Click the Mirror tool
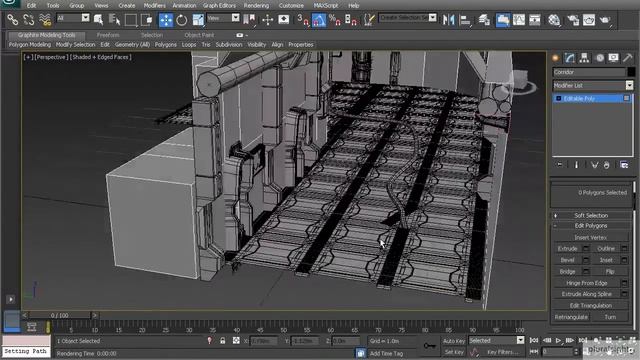The width and height of the screenshot is (640, 360). (449, 20)
